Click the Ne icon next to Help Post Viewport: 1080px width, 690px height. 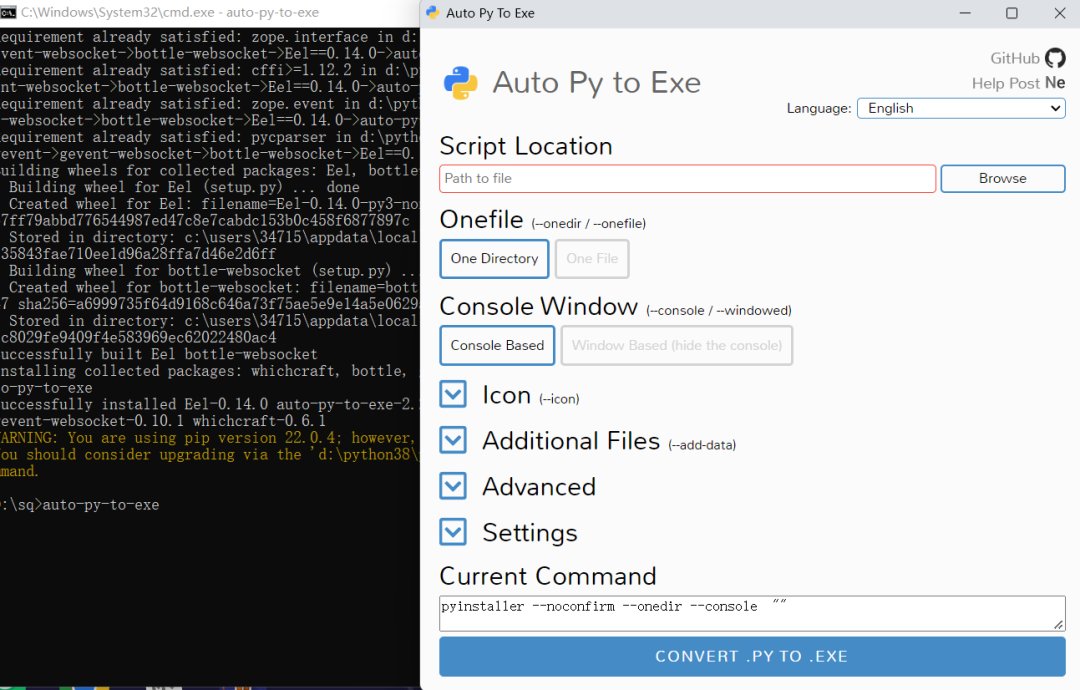click(1055, 83)
